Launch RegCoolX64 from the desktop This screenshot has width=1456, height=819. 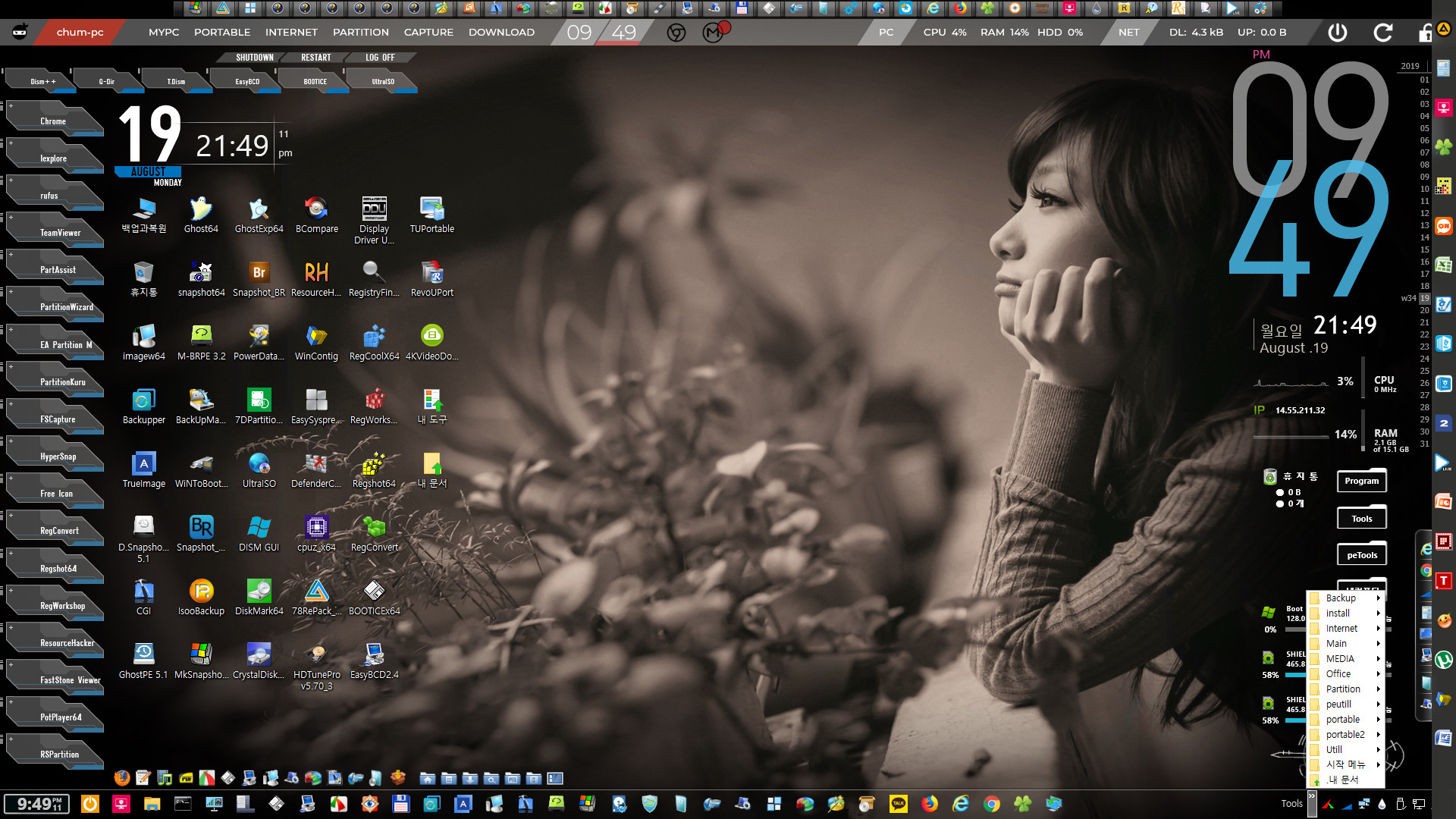click(x=374, y=343)
